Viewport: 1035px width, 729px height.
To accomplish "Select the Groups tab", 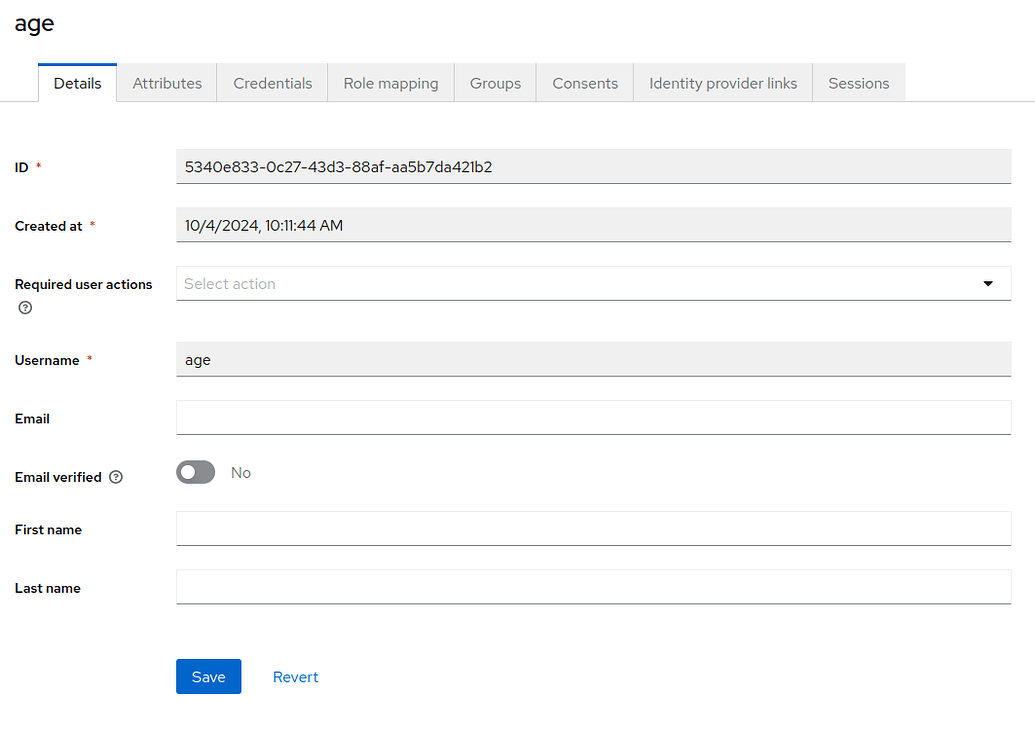I will (x=495, y=83).
